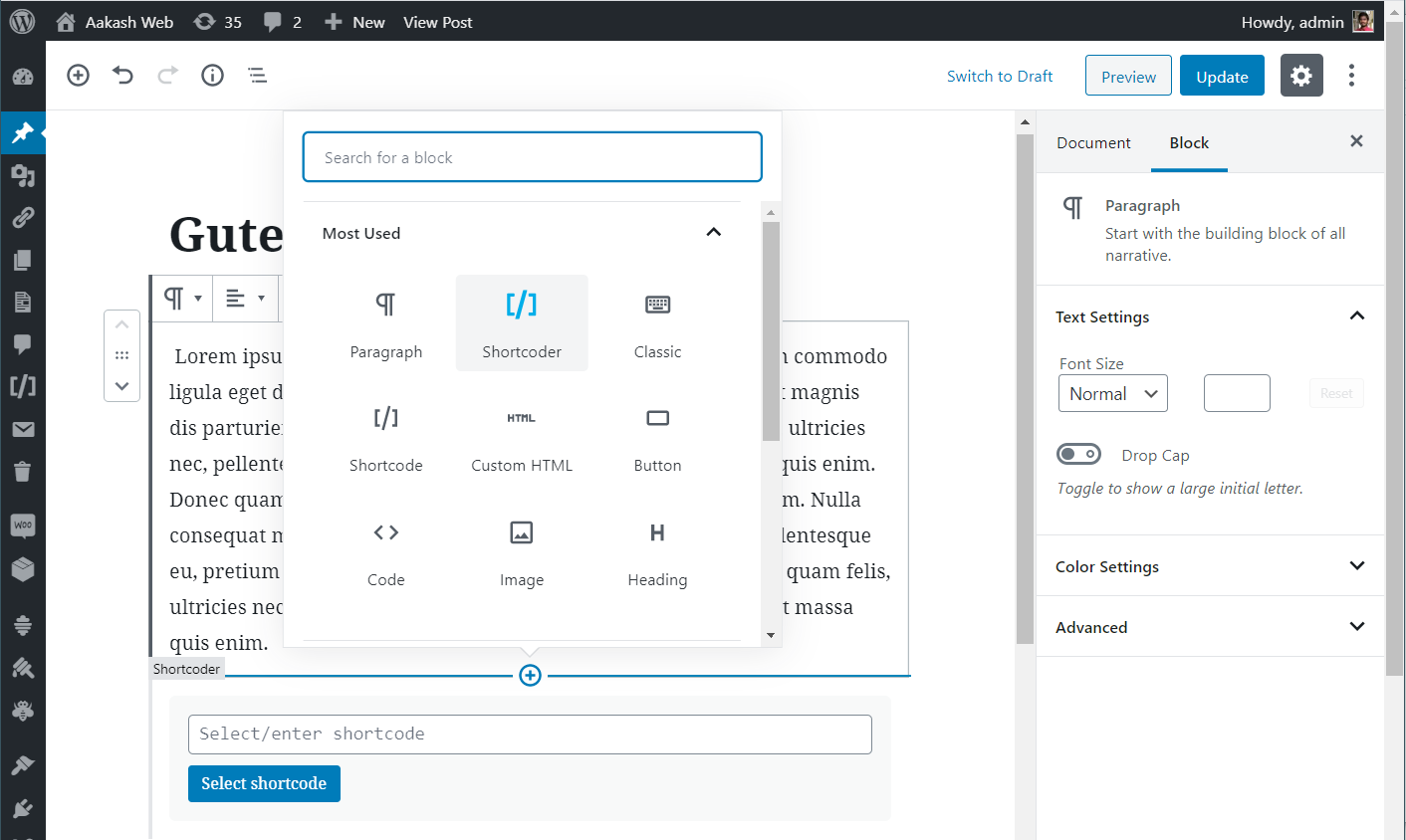Image resolution: width=1406 pixels, height=840 pixels.
Task: Open Dashboard icon in admin sidebar
Action: (x=23, y=78)
